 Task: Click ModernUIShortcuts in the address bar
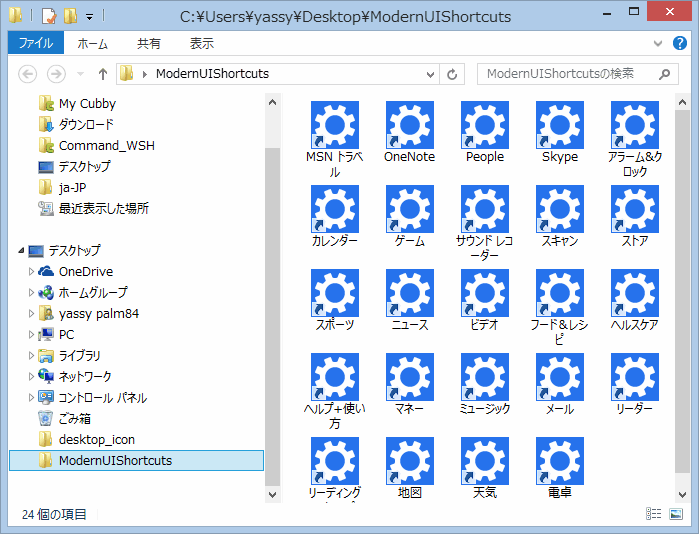point(212,74)
